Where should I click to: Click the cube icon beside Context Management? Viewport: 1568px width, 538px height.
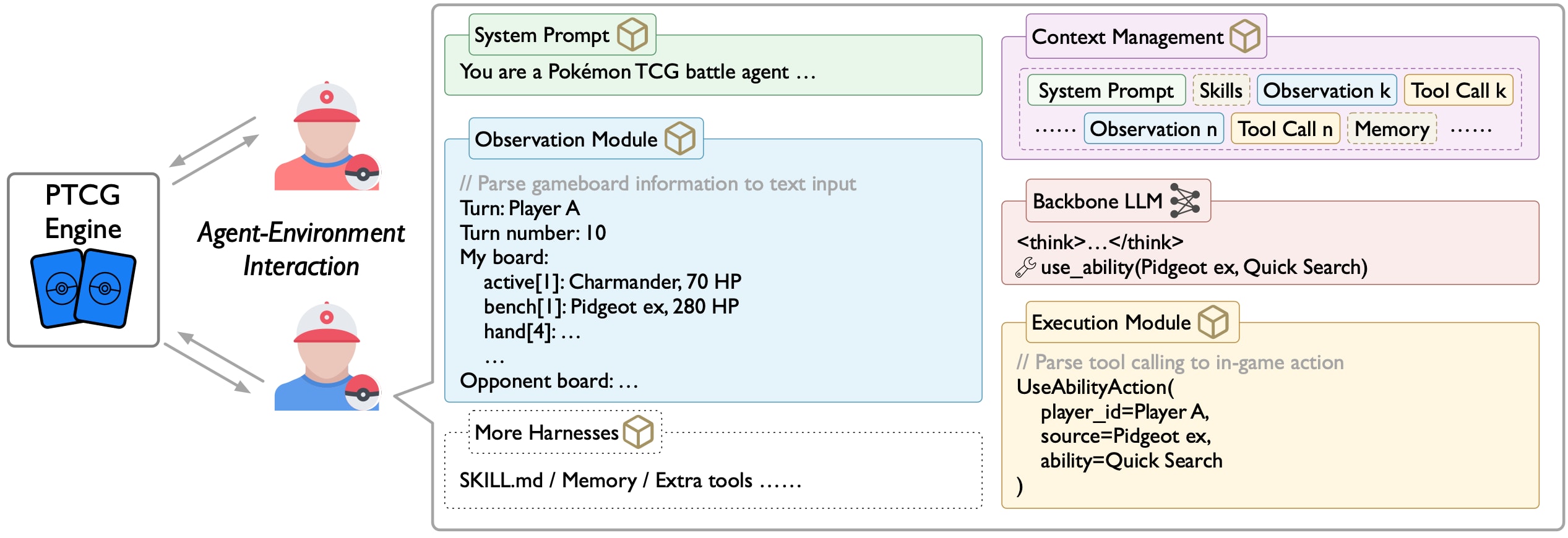point(1244,36)
